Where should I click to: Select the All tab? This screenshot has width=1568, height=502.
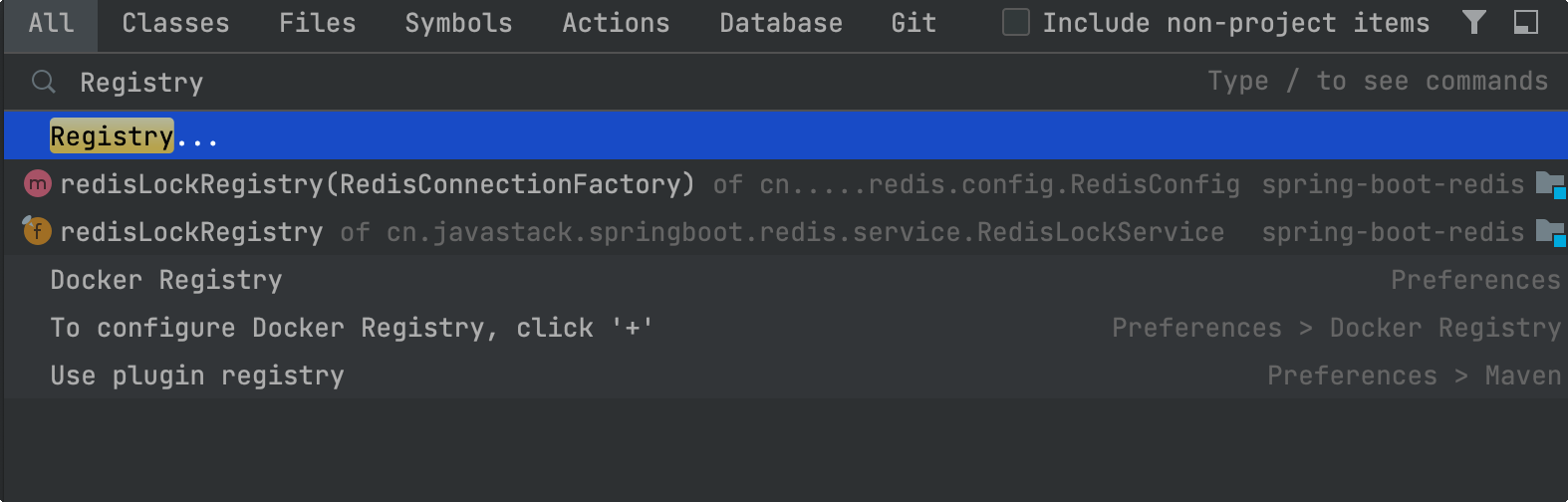[51, 23]
